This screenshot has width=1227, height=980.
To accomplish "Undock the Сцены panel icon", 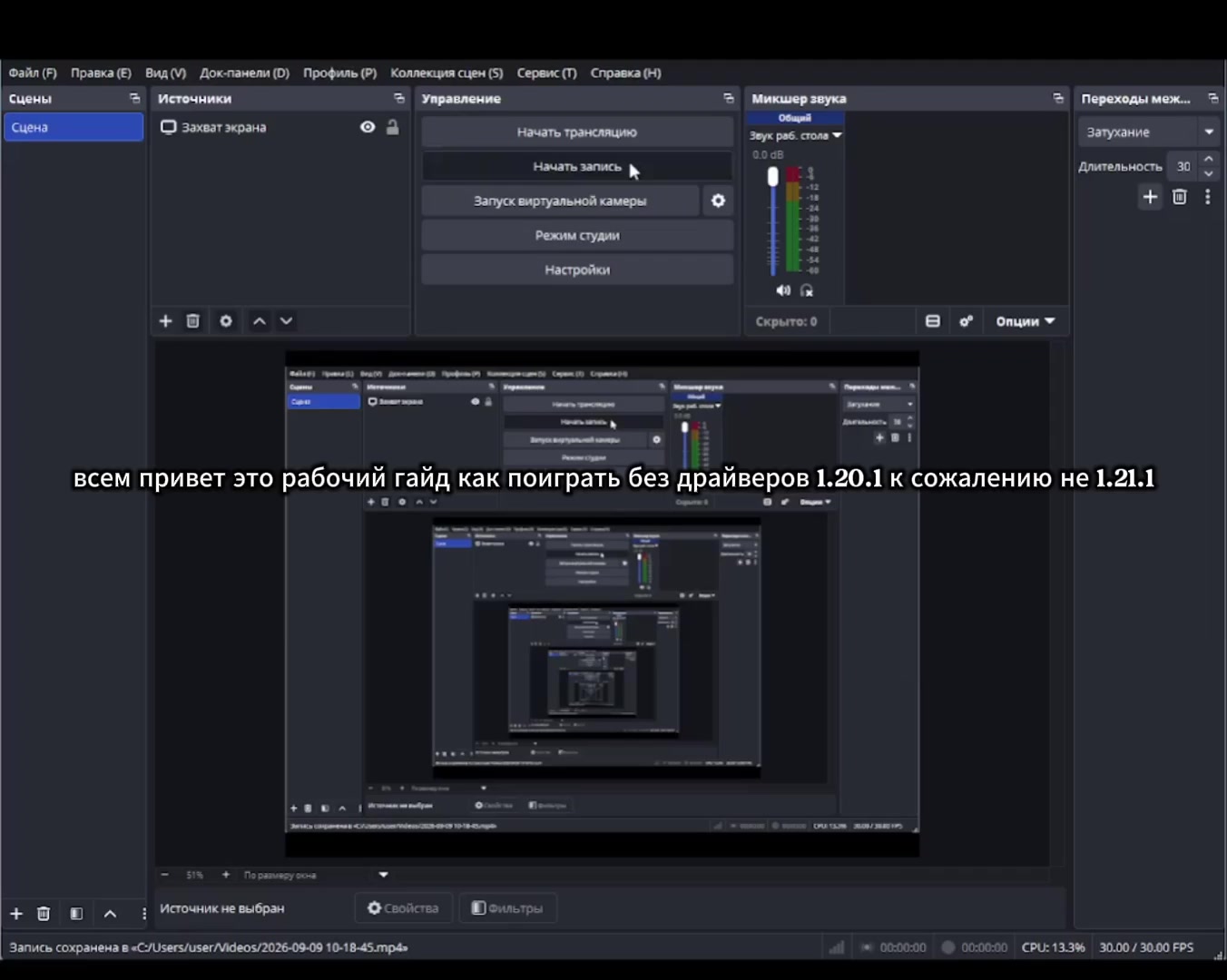I will pyautogui.click(x=135, y=98).
